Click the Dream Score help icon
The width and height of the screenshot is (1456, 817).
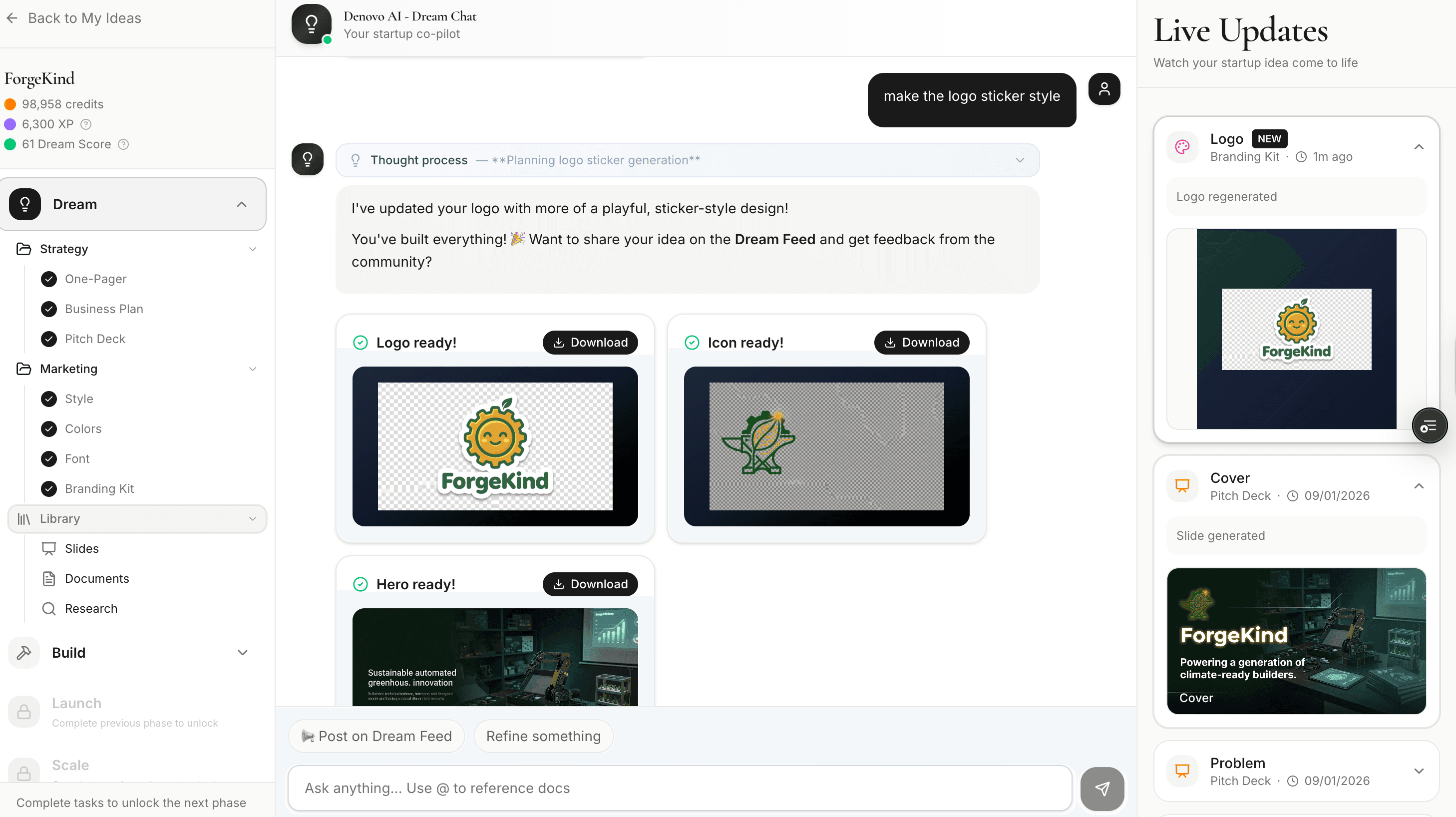(x=123, y=144)
